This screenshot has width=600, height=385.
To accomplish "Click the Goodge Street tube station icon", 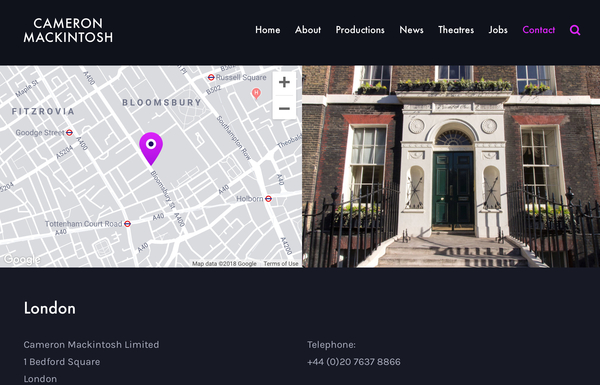I will (69, 133).
